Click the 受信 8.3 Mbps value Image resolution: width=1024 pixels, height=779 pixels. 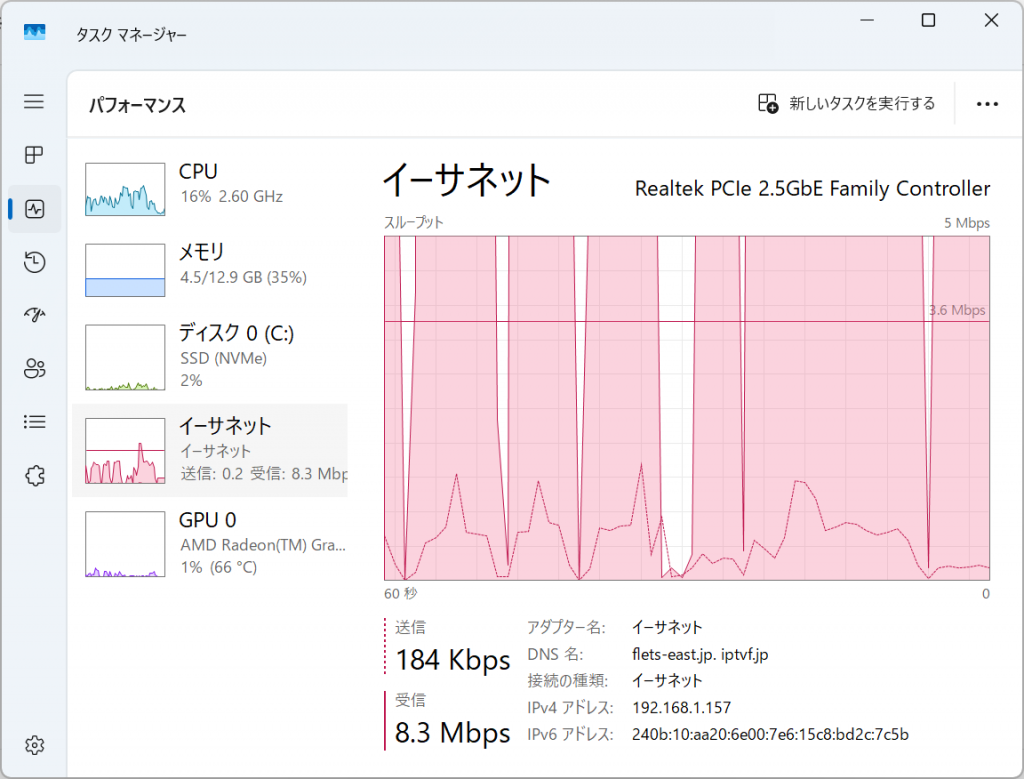(x=452, y=733)
